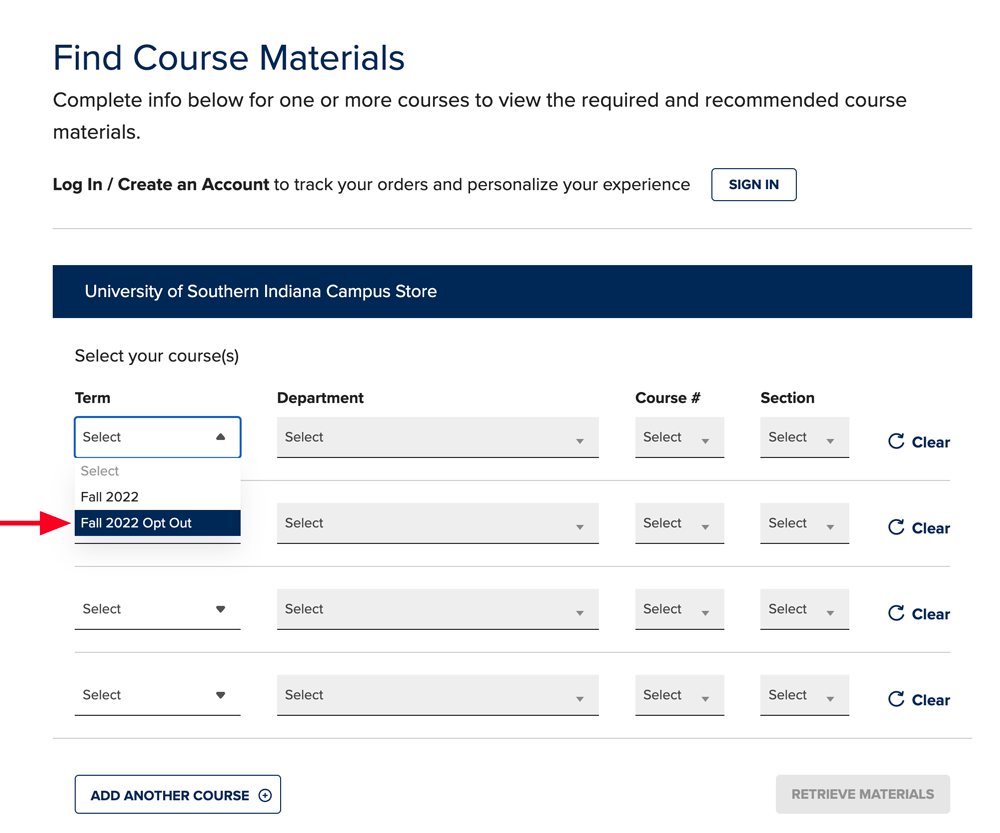Screen dimensions: 1000x833
Task: Select the greyed 'Select' placeholder option in term list
Action: 158,471
